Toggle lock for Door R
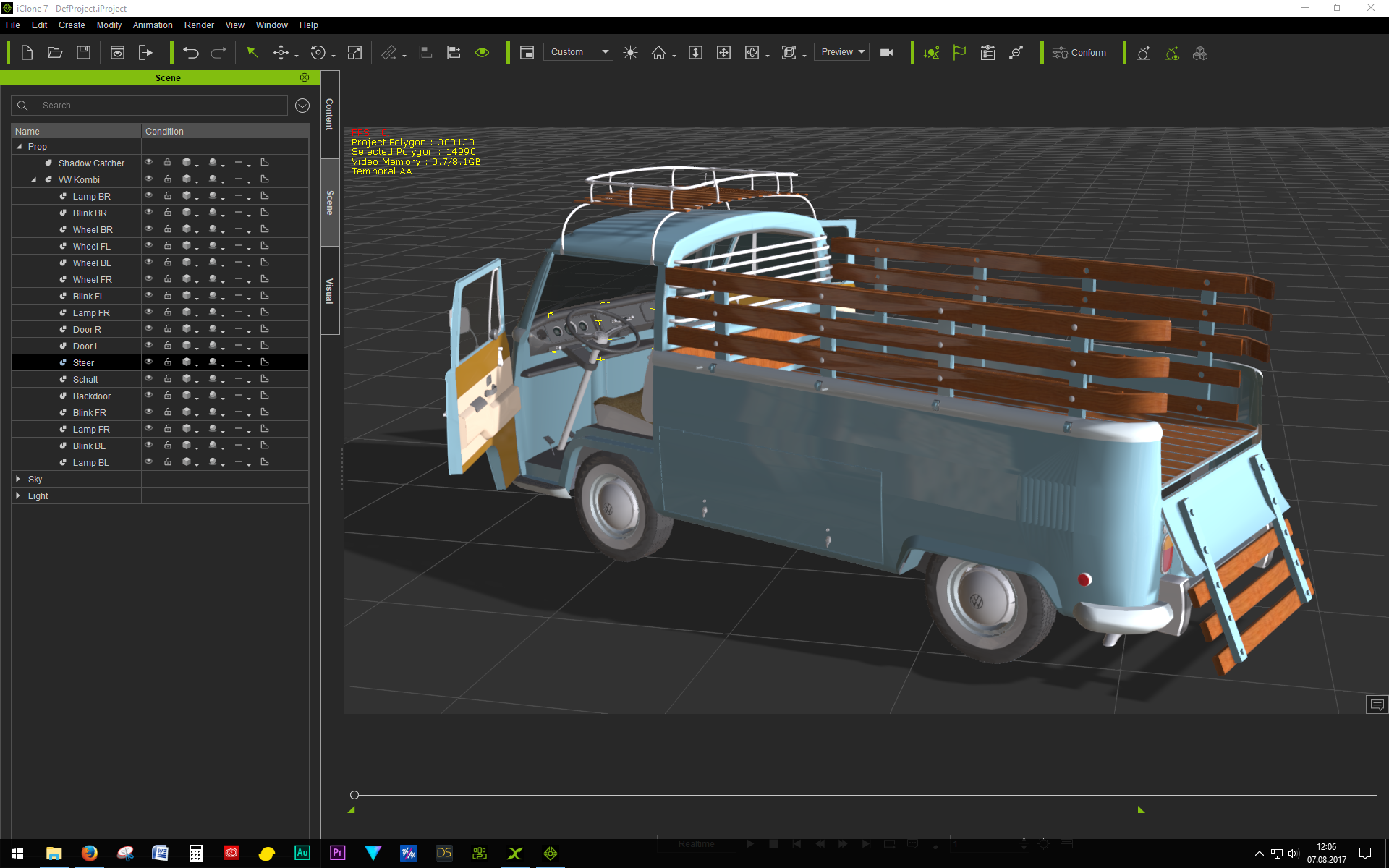This screenshot has width=1389, height=868. coord(168,329)
